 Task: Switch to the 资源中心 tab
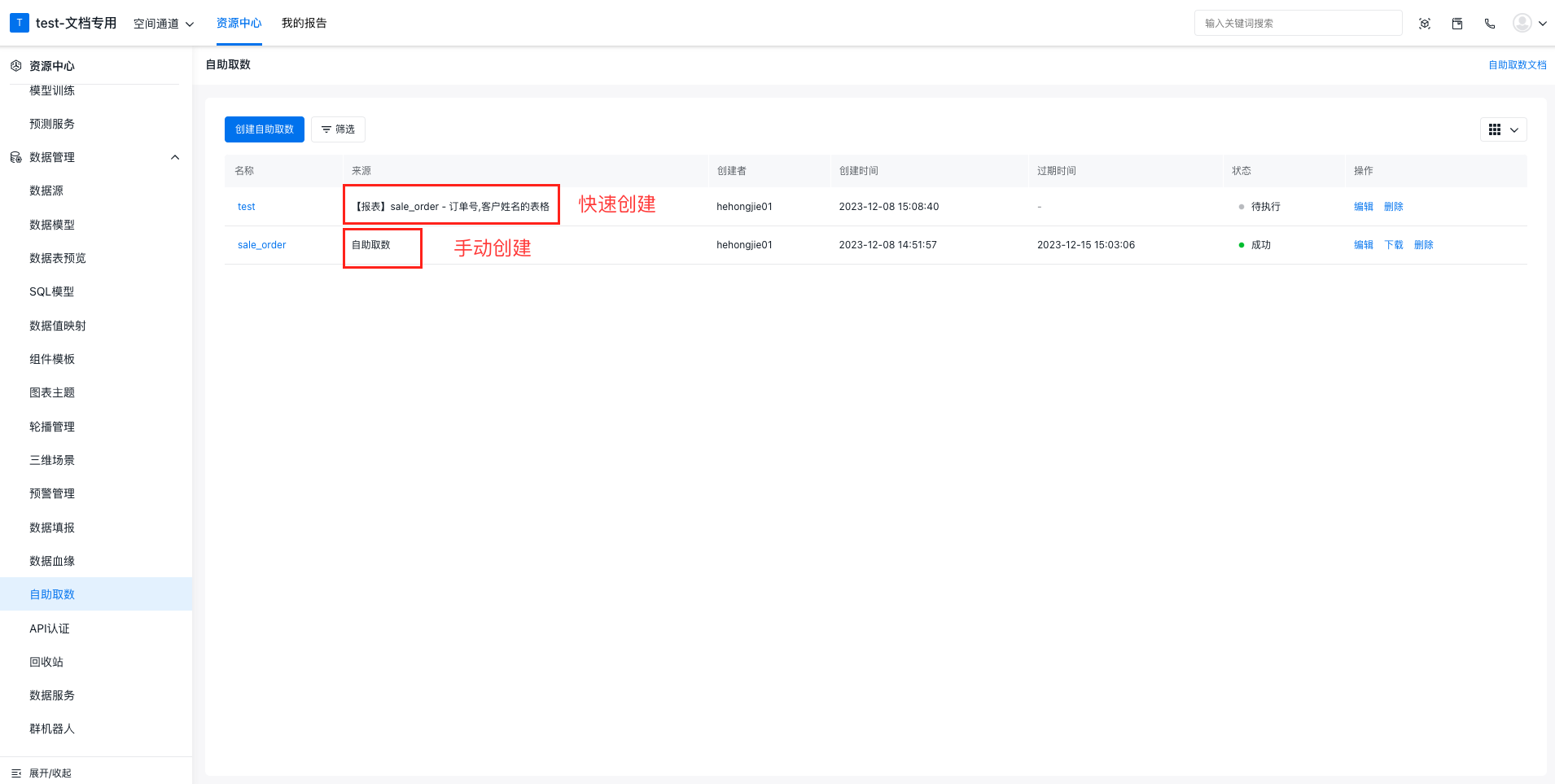click(239, 23)
